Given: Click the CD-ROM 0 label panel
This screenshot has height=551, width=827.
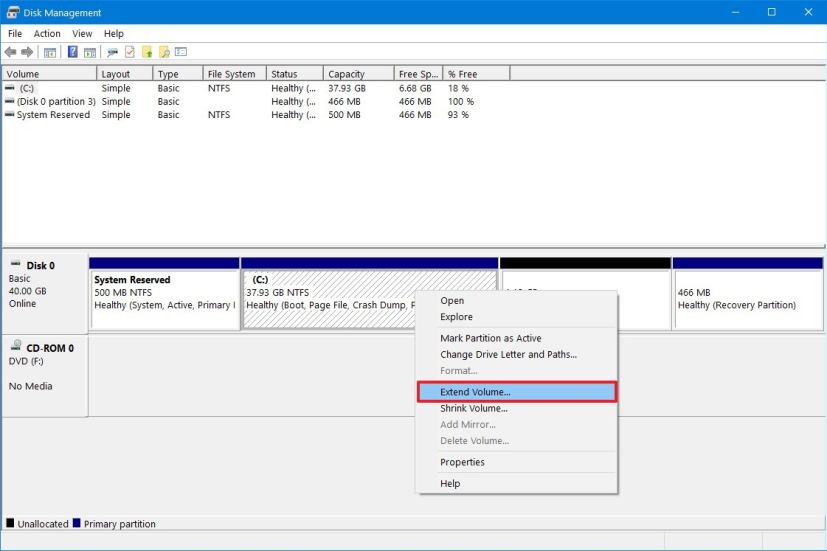Looking at the screenshot, I should [45, 375].
